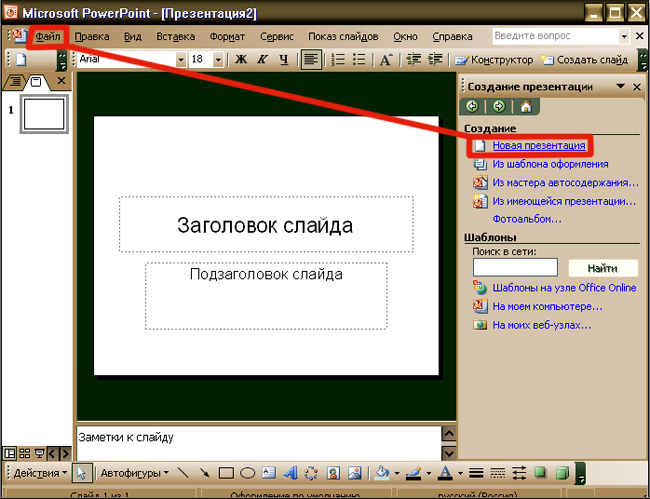Open the font size 18 dropdown
The width and height of the screenshot is (650, 499).
pos(218,60)
